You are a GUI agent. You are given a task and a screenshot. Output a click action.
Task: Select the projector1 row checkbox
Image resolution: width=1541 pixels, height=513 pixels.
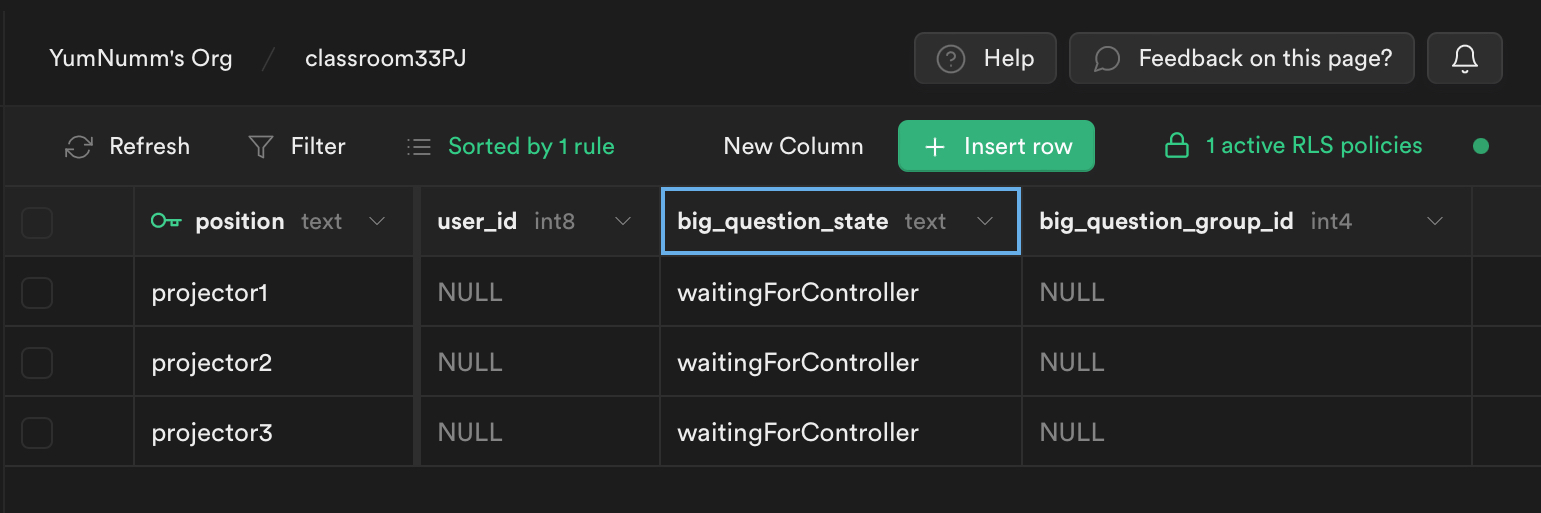37,293
